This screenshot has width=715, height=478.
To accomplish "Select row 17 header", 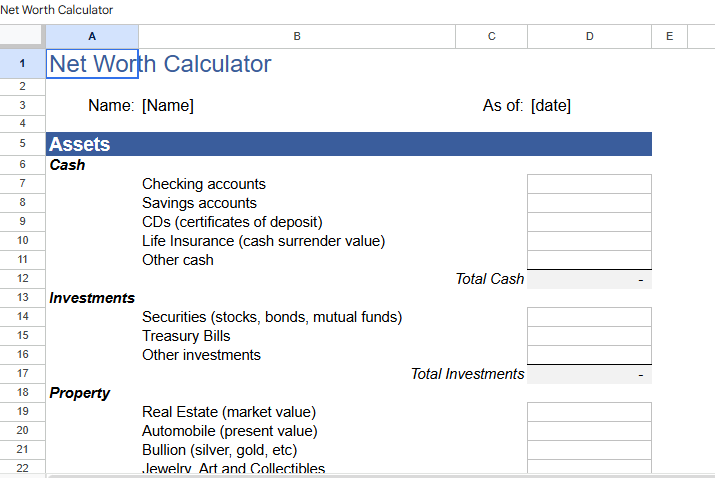I will [22, 374].
